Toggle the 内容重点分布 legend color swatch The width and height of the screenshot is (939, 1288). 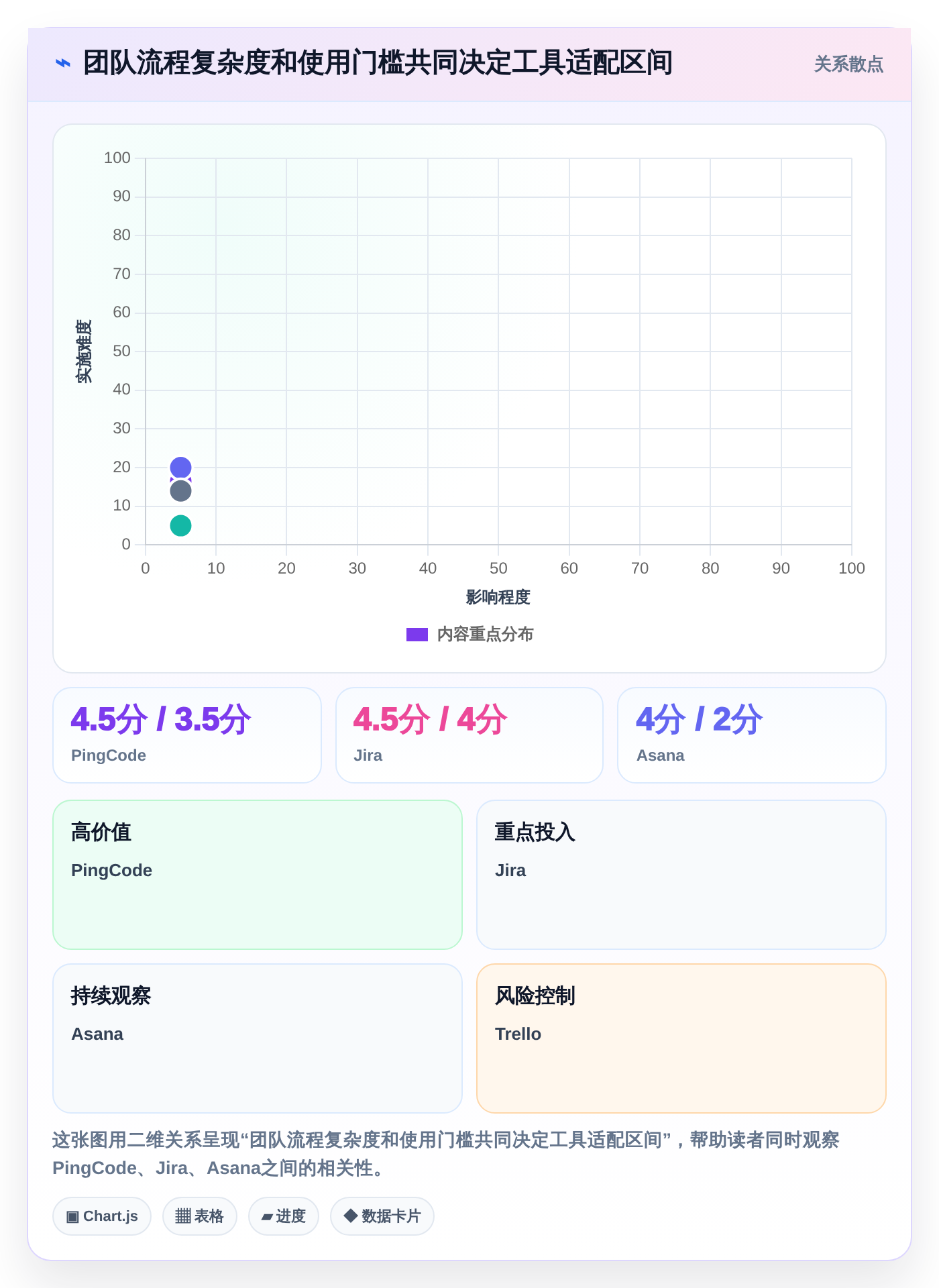coord(417,635)
